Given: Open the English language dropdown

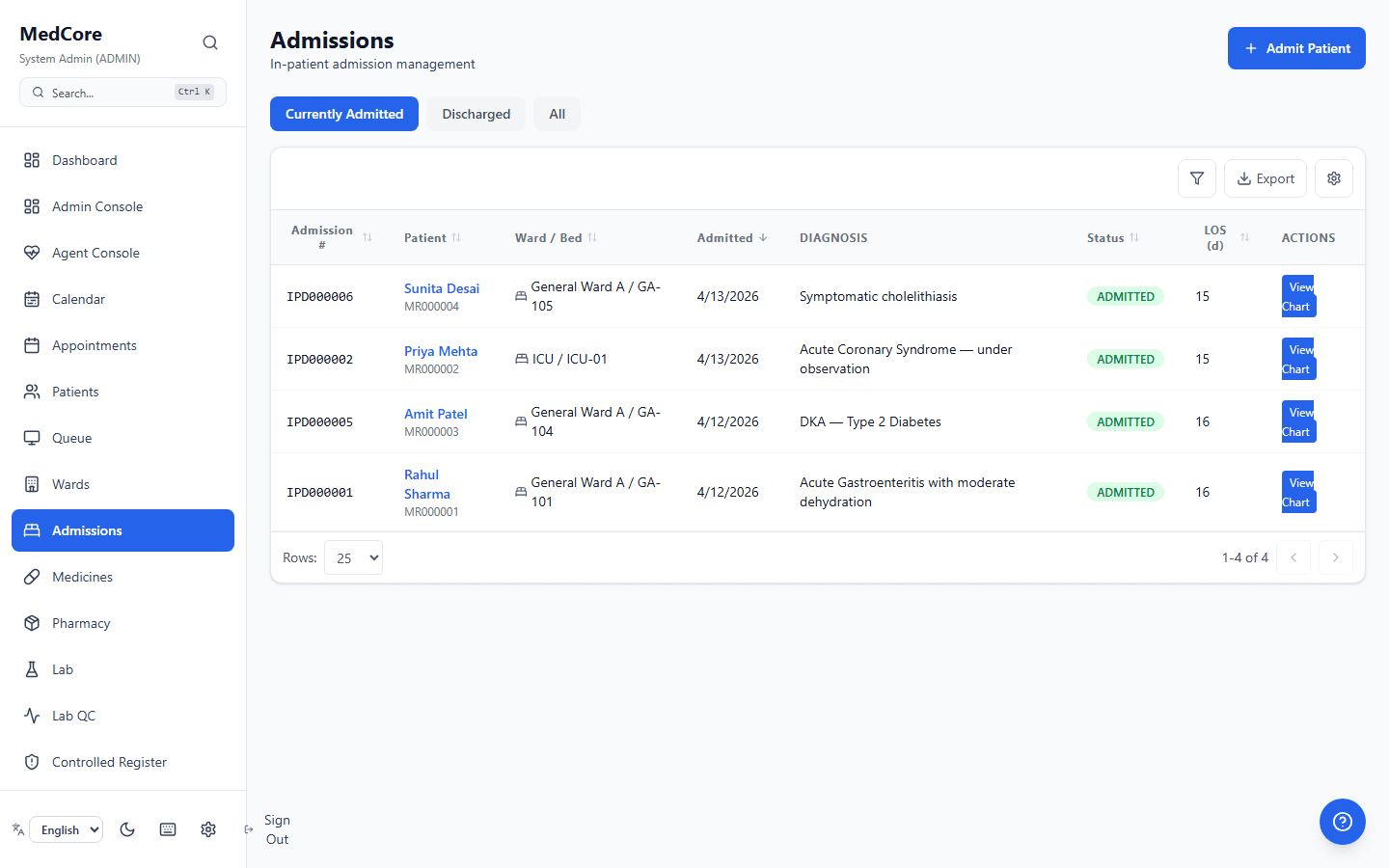Looking at the screenshot, I should point(67,829).
